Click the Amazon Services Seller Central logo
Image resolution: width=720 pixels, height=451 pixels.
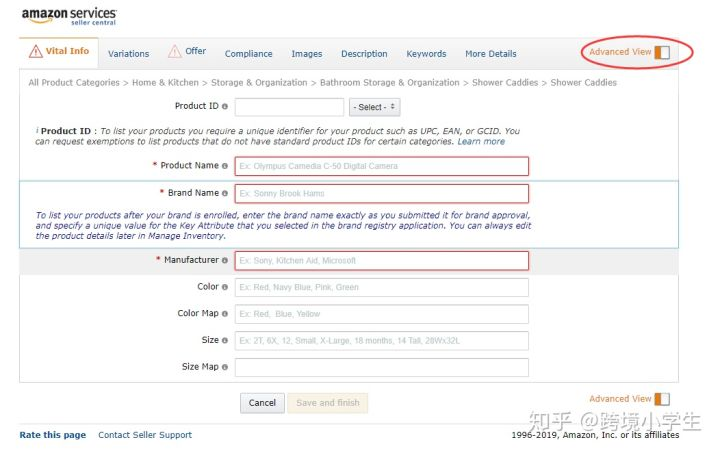point(69,16)
